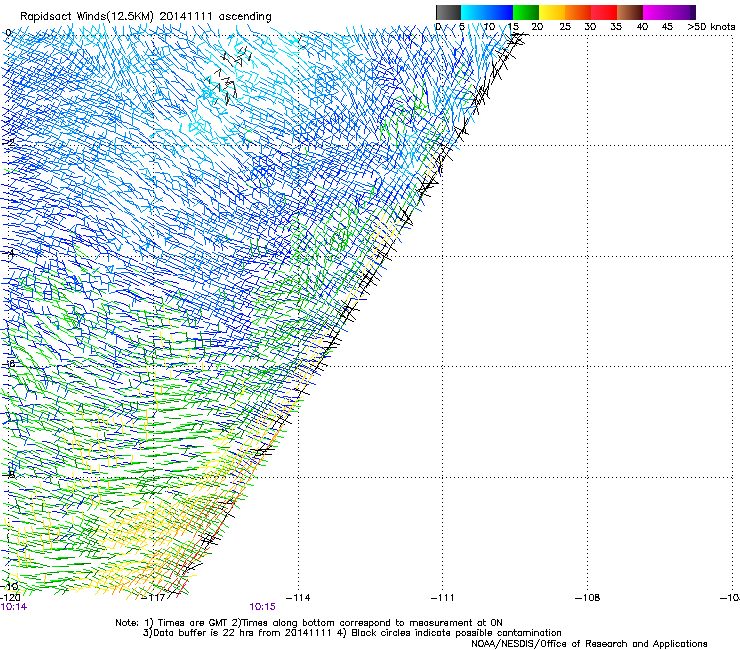Image resolution: width=740 pixels, height=650 pixels.
Task: Click the 'Data buffer is 22 hrs' note line
Action: click(x=352, y=633)
